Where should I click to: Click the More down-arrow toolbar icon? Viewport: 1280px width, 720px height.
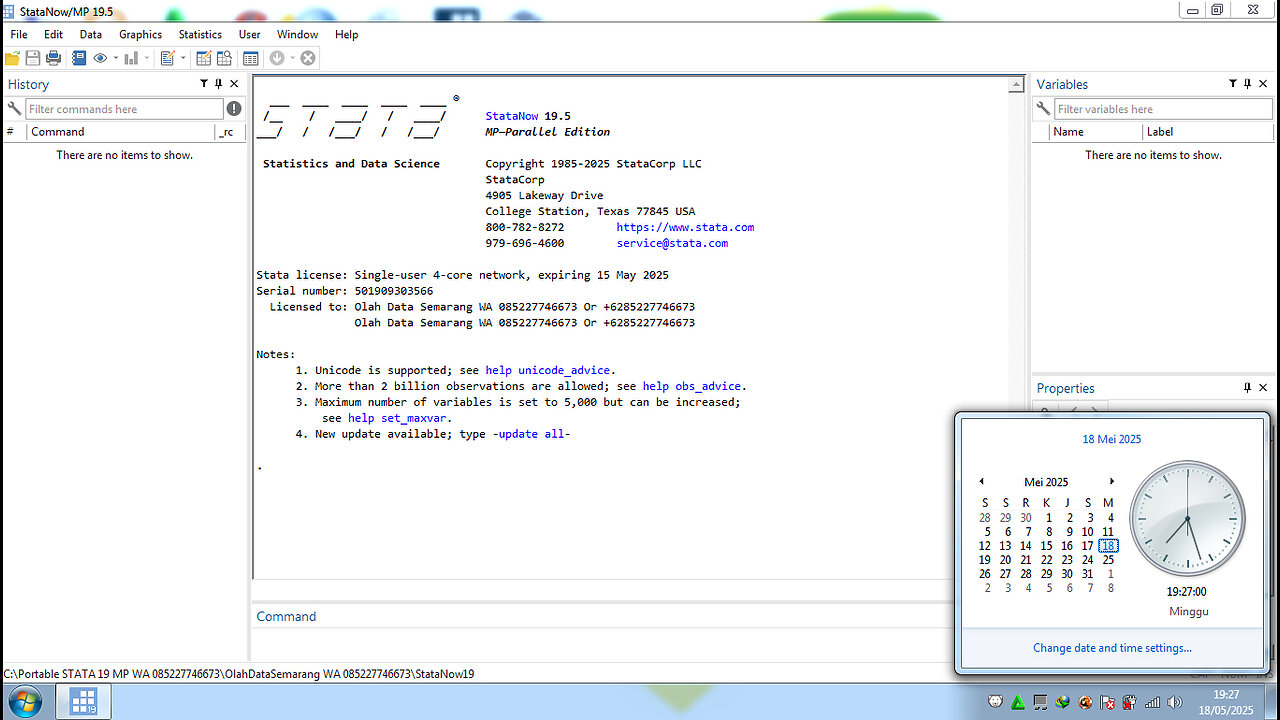pyautogui.click(x=276, y=58)
